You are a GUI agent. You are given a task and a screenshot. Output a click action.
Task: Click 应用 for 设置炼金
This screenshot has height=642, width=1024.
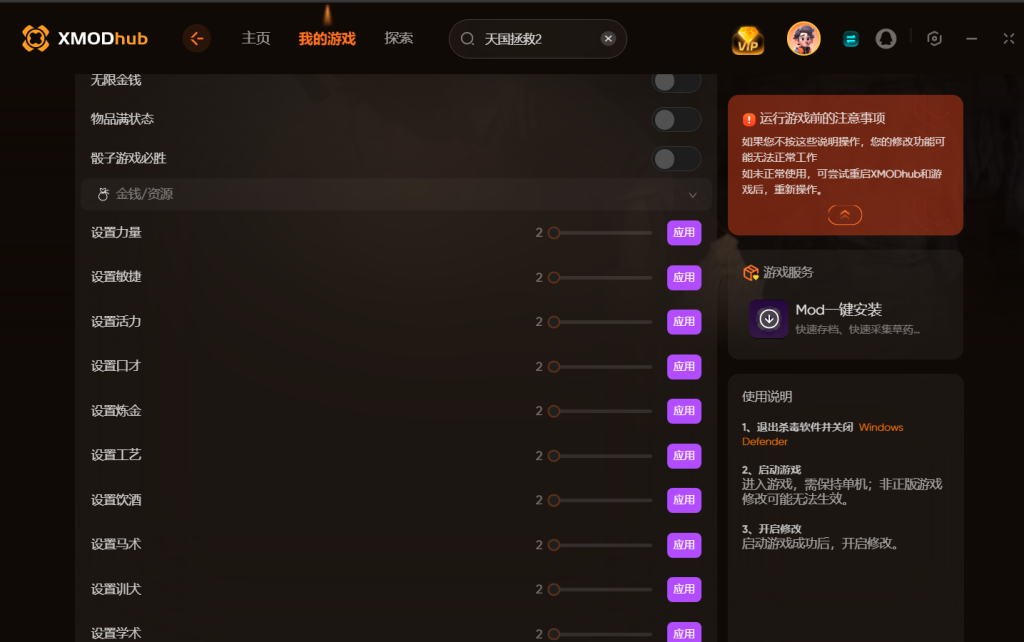coord(684,411)
